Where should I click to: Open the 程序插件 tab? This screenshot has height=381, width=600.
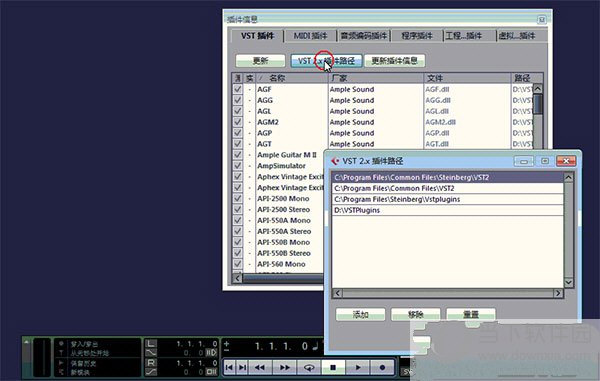pos(417,36)
